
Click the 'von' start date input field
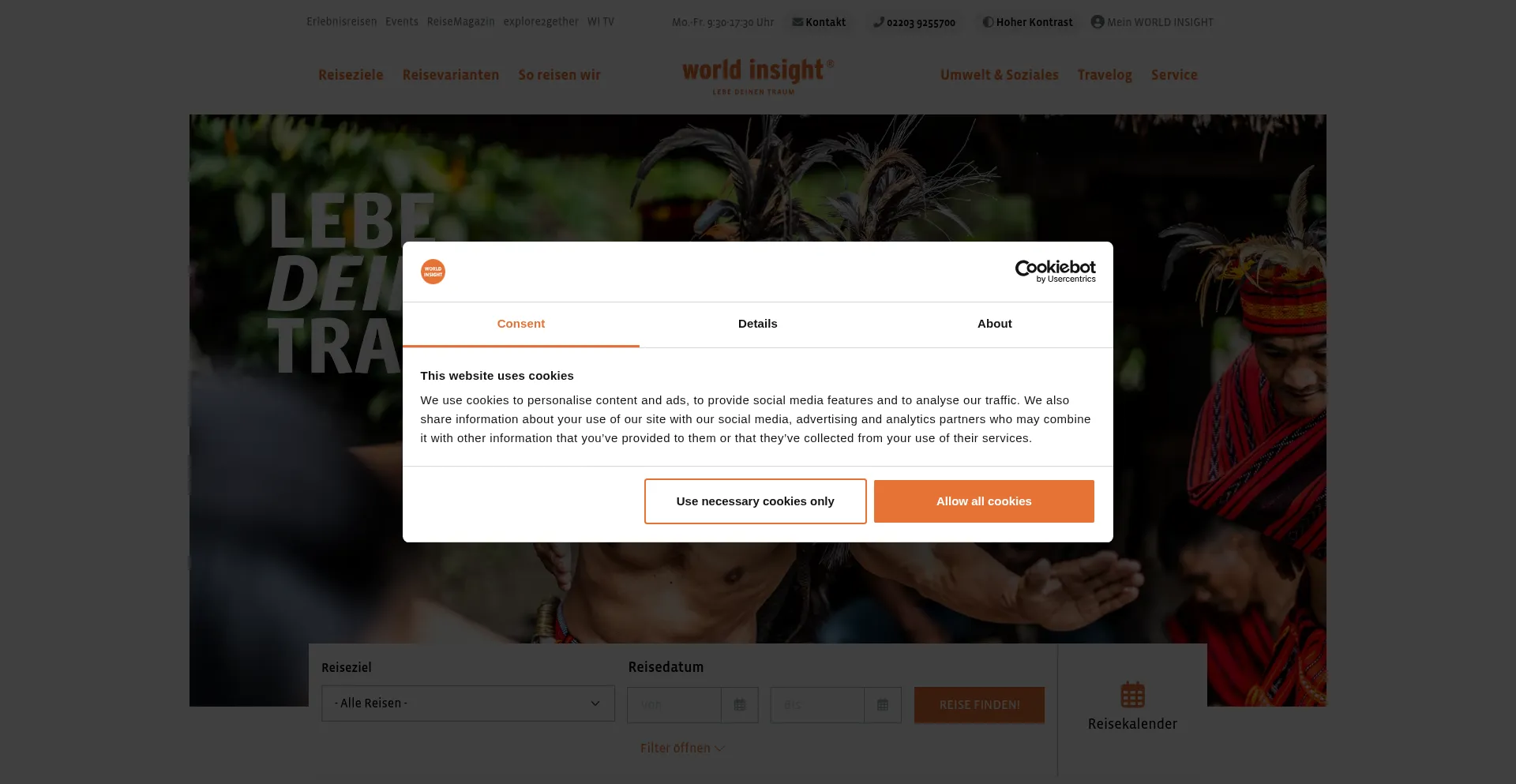[x=674, y=705]
